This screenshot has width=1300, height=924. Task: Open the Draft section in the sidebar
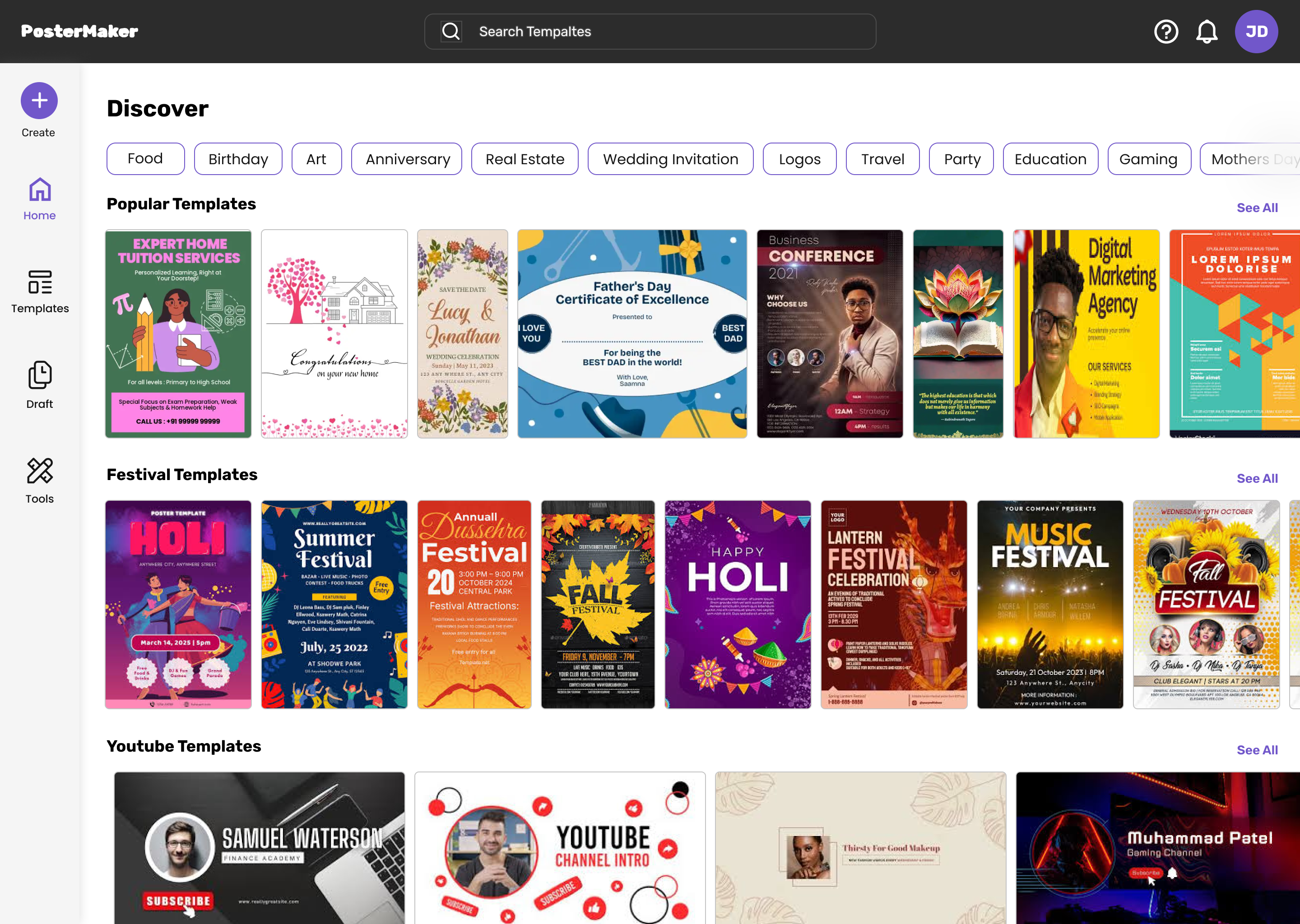(39, 374)
